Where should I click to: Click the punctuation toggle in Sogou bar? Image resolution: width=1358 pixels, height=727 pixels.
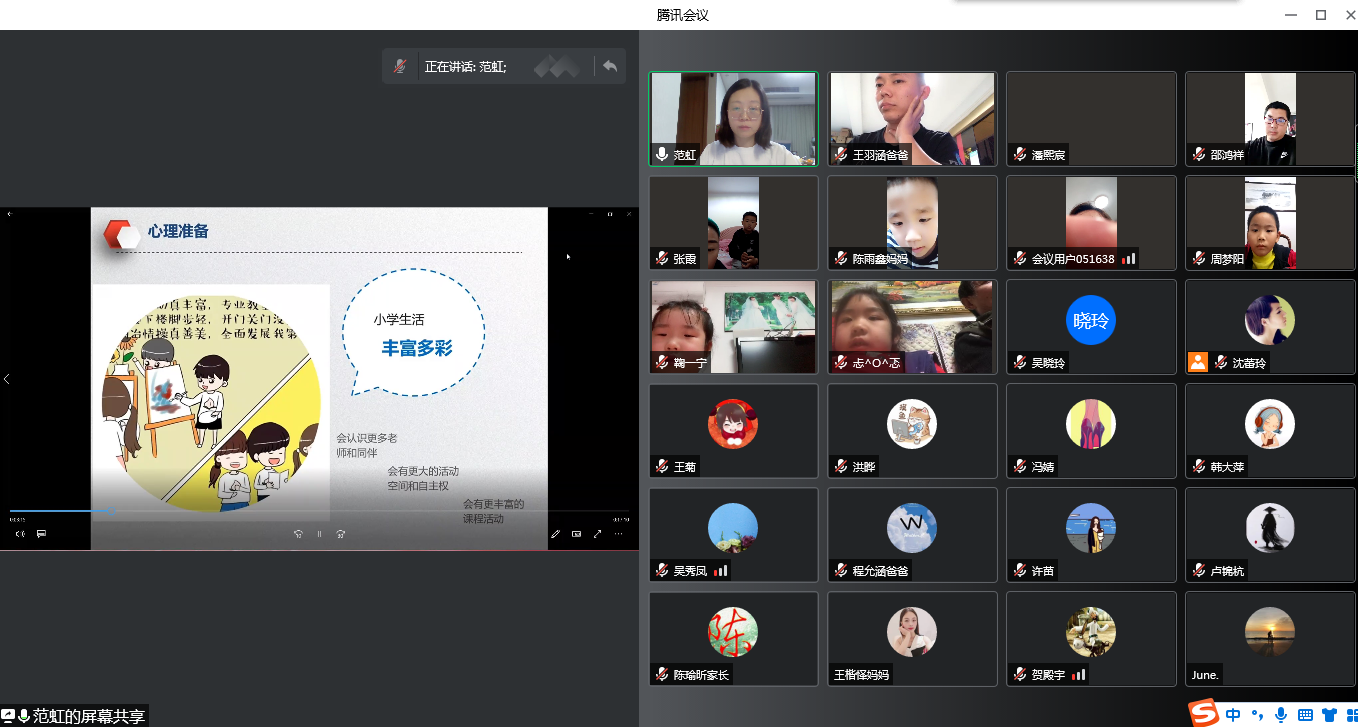point(1258,715)
